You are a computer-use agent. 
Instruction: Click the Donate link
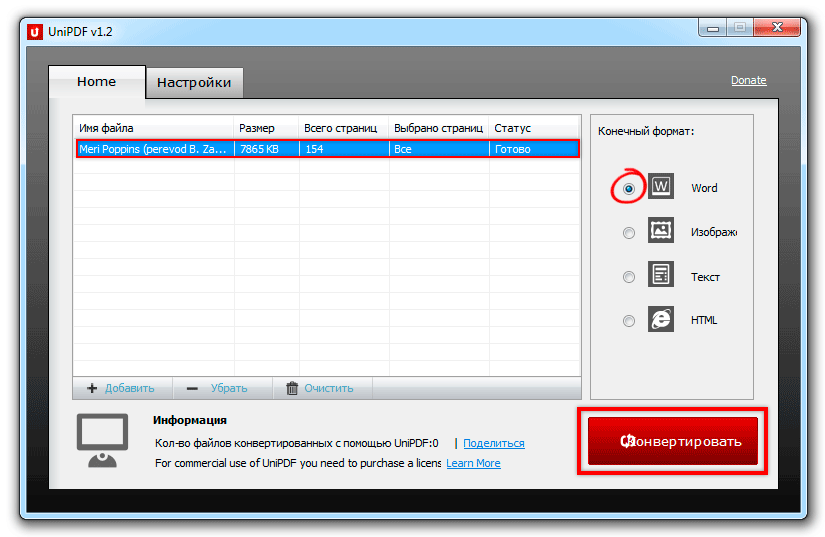coord(748,80)
